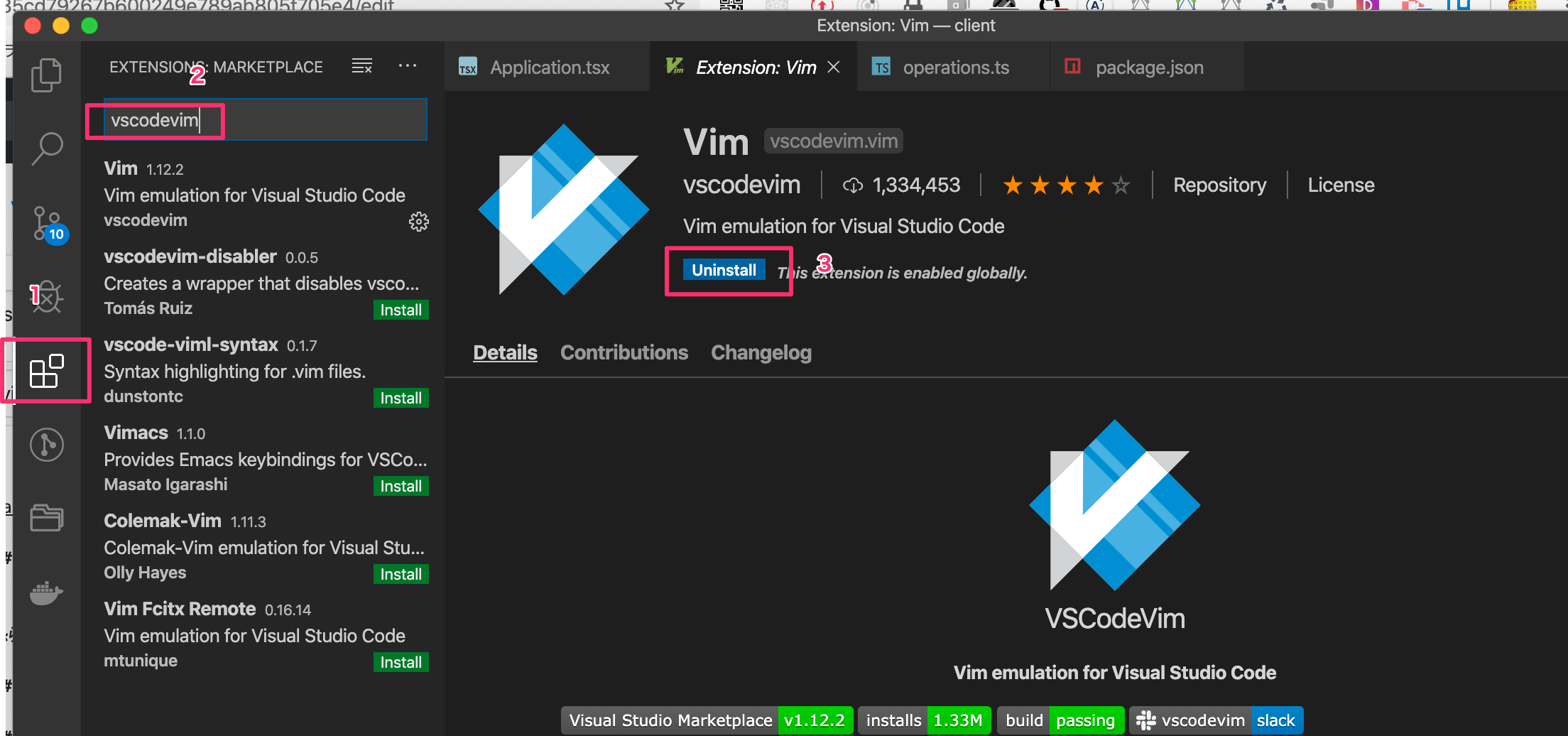Open the project folders activity icon
This screenshot has width=1568, height=736.
coord(47,518)
